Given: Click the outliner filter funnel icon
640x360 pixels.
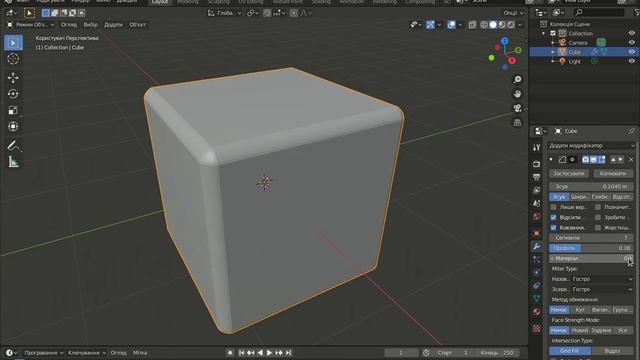Looking at the screenshot, I should 636,13.
